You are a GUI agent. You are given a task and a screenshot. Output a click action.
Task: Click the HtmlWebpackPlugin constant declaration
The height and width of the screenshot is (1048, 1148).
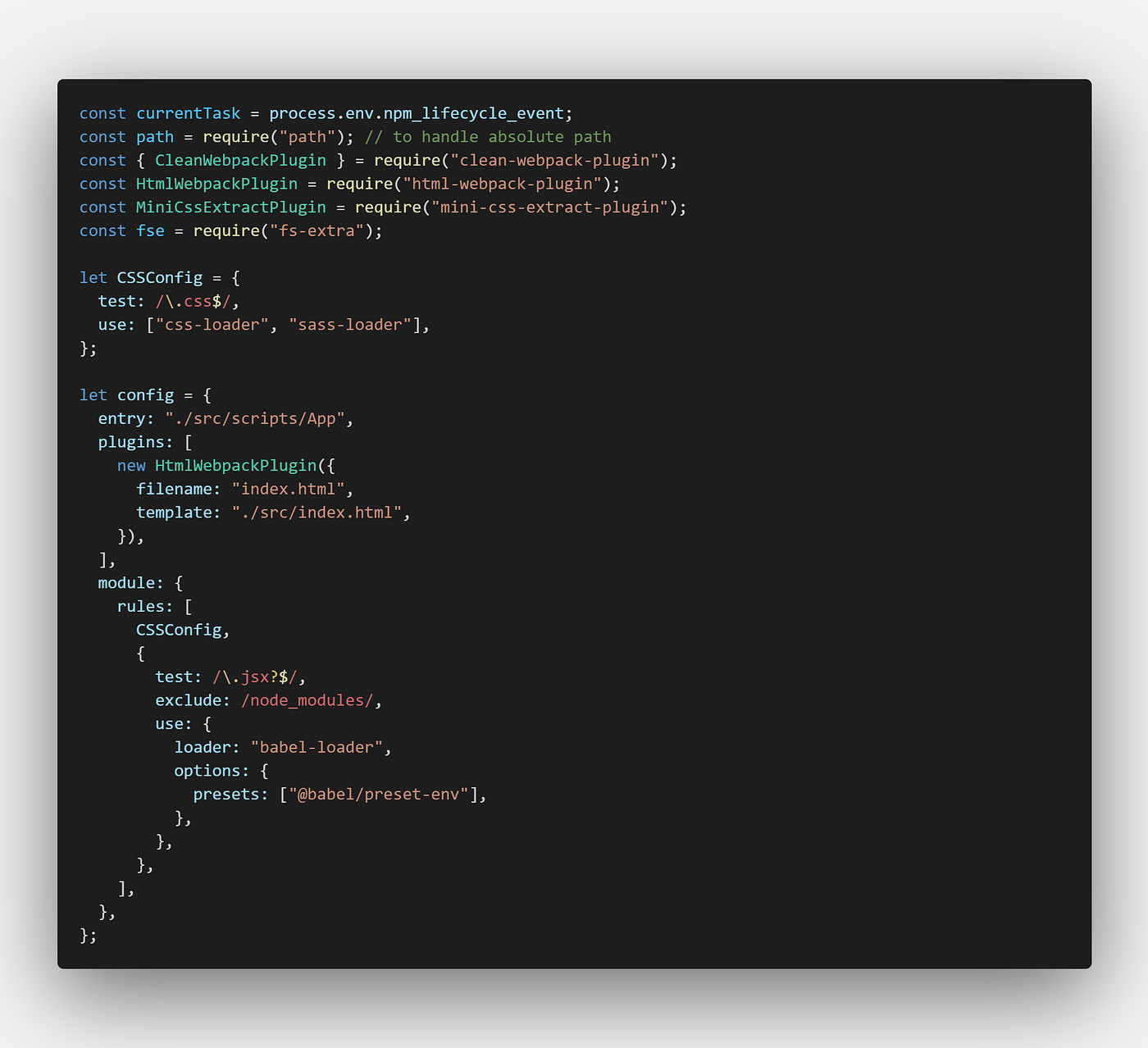tap(216, 184)
